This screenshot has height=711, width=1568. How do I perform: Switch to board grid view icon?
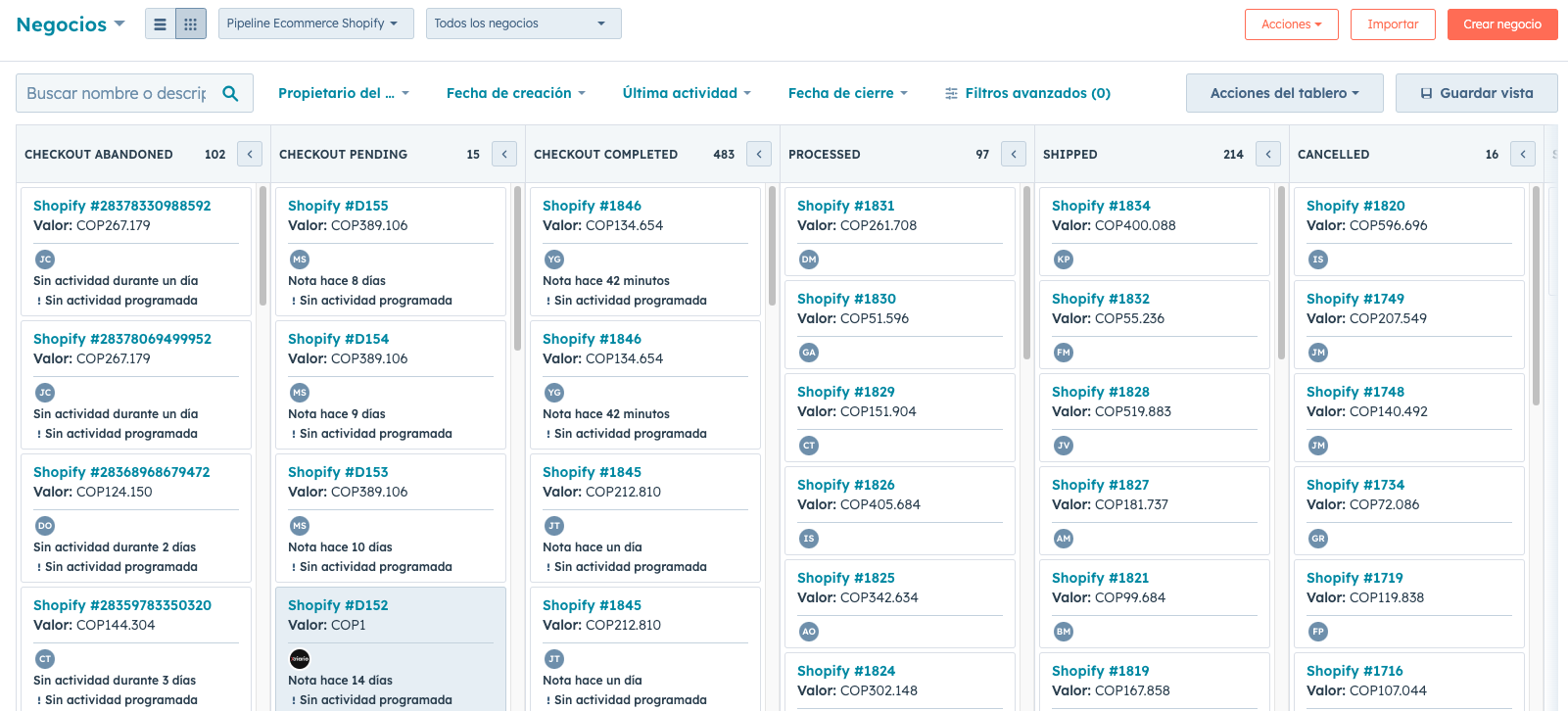pyautogui.click(x=191, y=24)
